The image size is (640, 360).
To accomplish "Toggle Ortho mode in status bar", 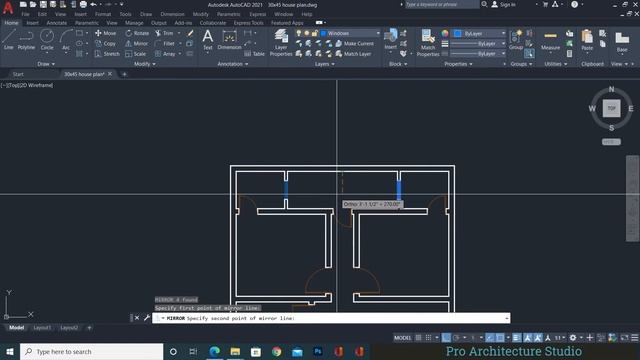I will coord(446,338).
